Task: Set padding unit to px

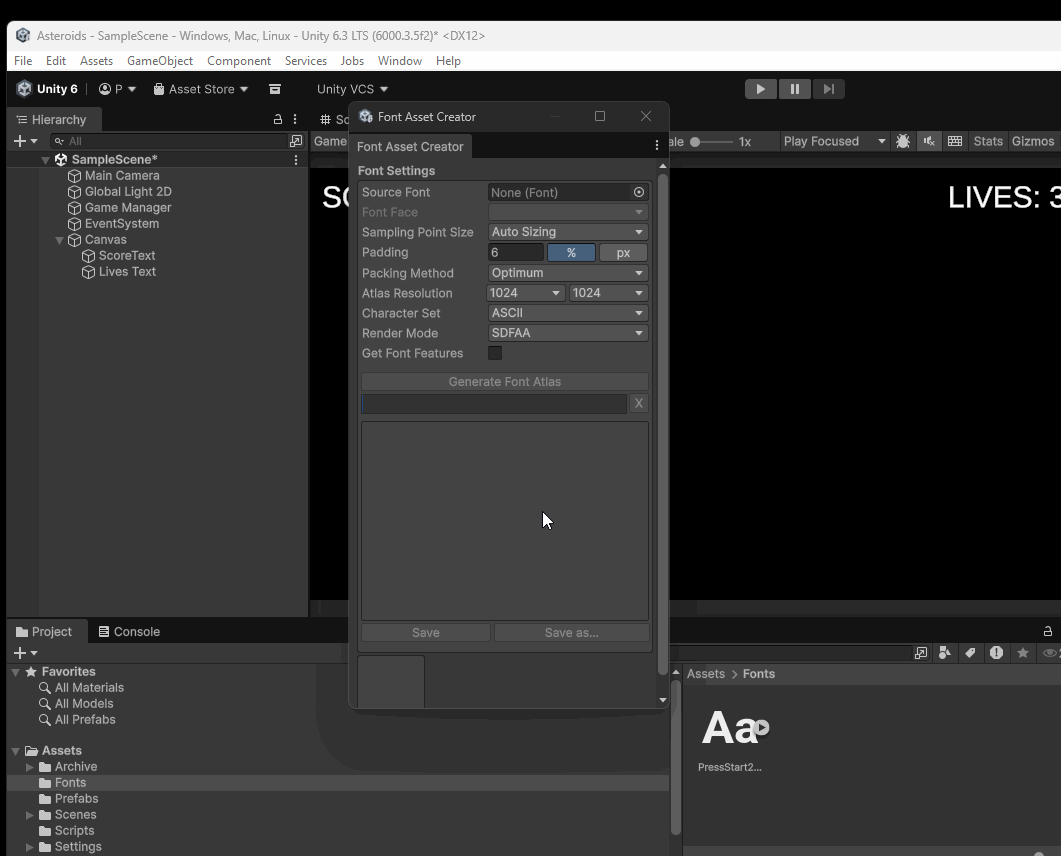Action: pyautogui.click(x=623, y=252)
